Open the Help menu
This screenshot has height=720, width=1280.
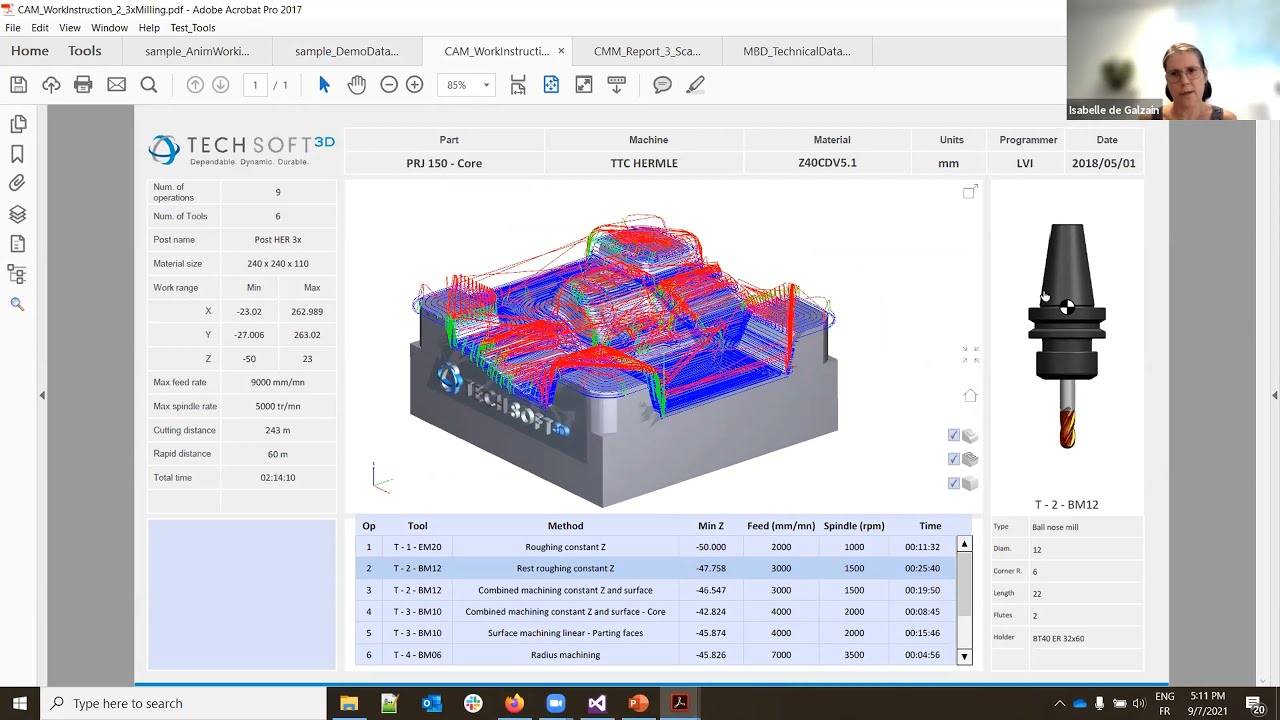point(149,28)
